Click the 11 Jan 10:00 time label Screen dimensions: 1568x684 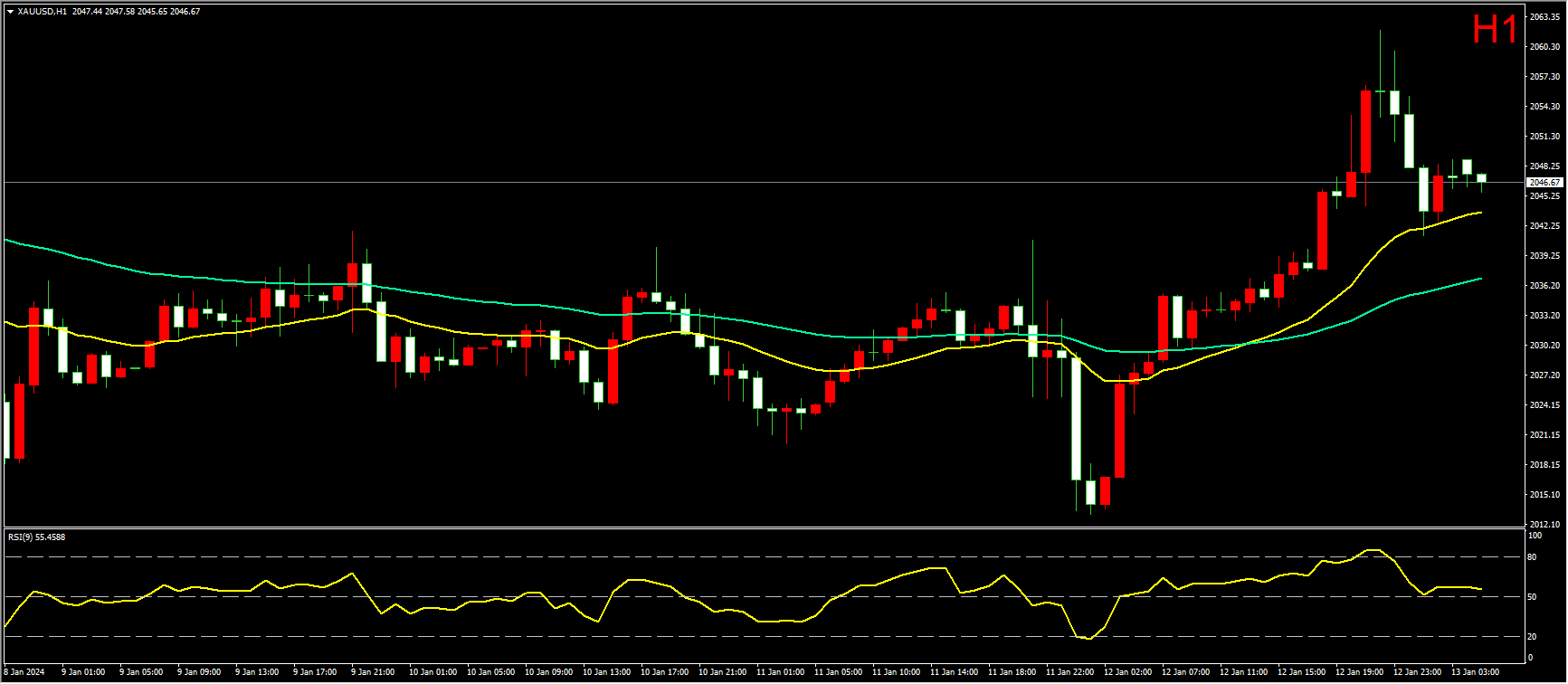click(x=896, y=672)
